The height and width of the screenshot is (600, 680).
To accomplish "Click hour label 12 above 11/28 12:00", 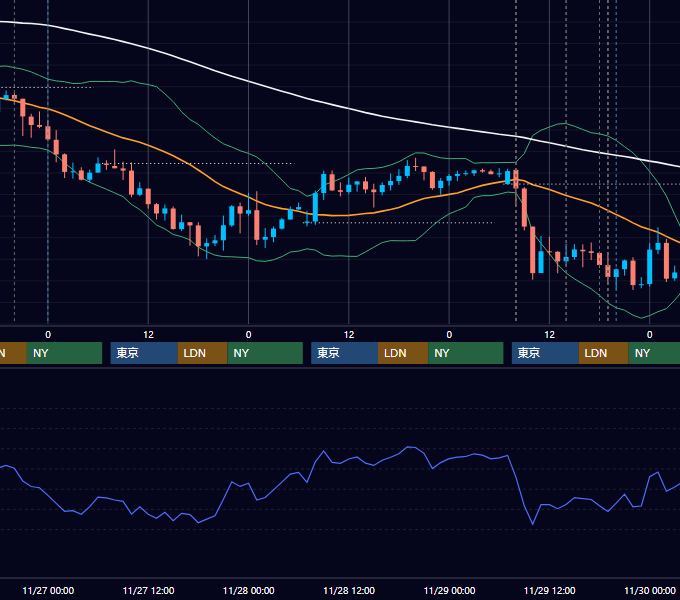I will click(x=349, y=335).
